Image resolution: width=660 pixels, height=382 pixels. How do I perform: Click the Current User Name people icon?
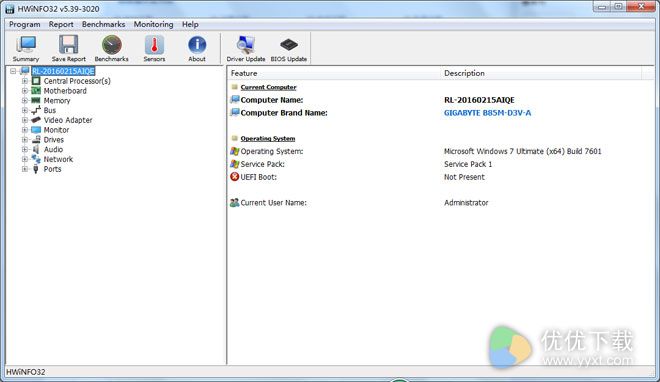(234, 202)
